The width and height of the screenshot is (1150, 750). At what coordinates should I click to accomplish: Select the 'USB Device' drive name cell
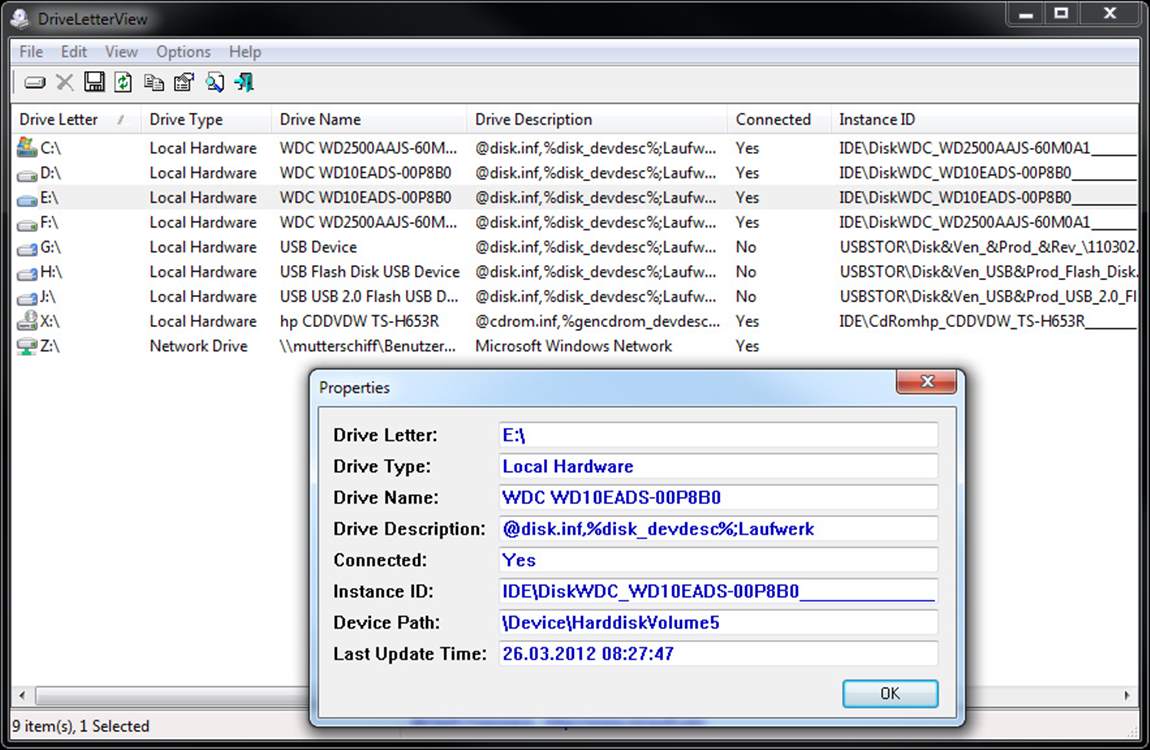click(318, 247)
